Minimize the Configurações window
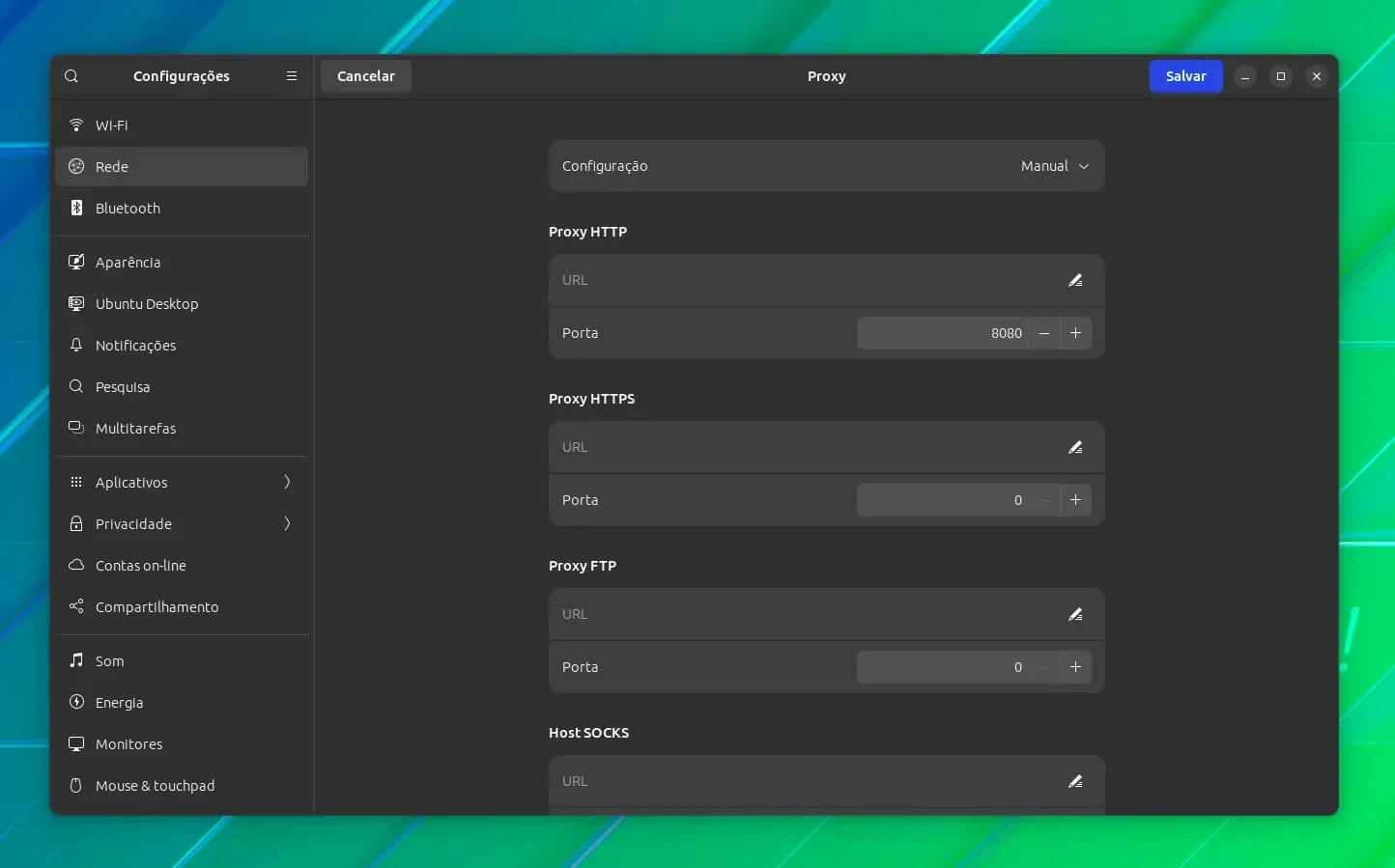1395x868 pixels. (x=1245, y=76)
